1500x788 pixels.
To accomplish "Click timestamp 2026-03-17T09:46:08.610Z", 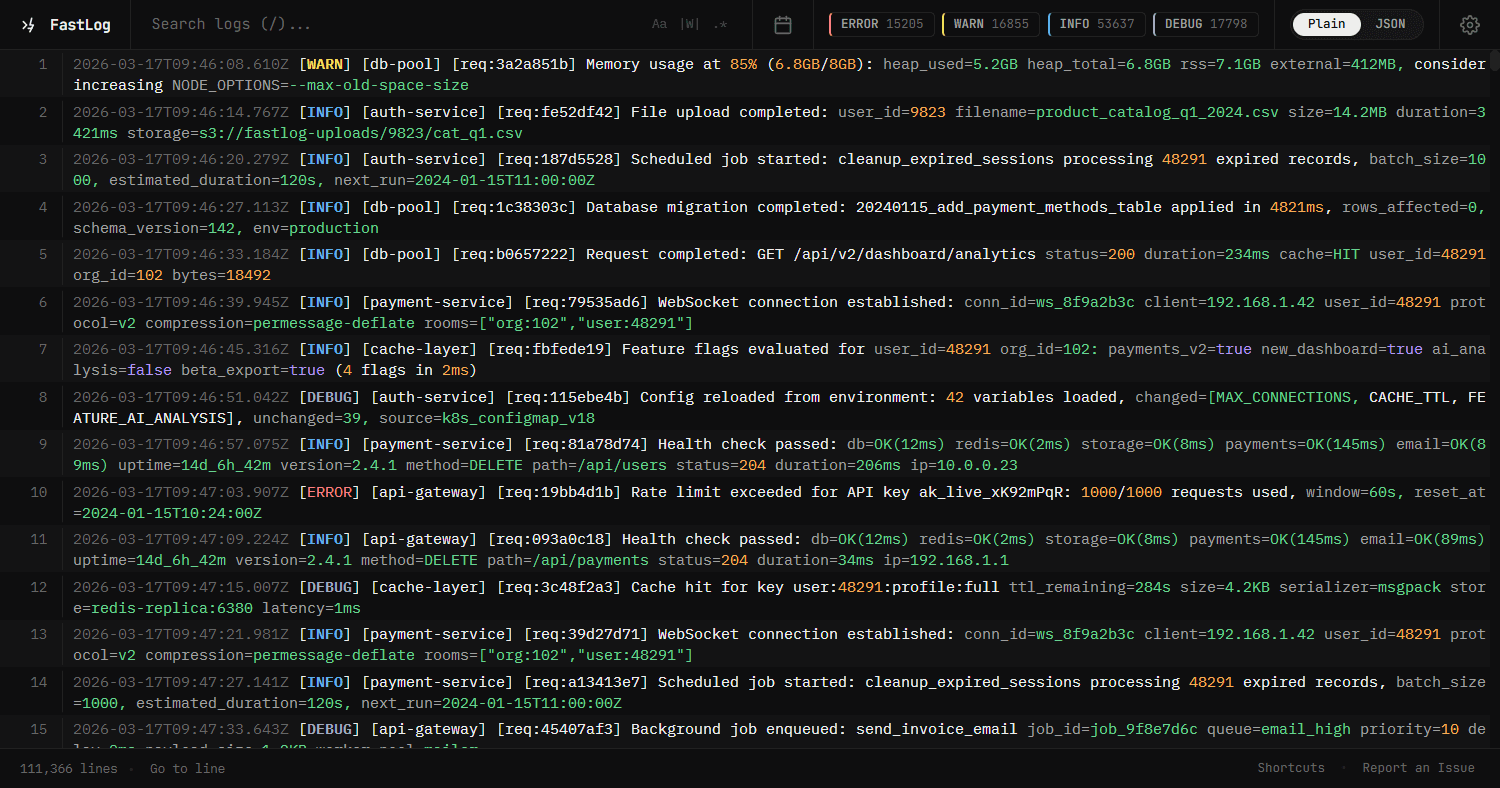I will click(x=181, y=64).
